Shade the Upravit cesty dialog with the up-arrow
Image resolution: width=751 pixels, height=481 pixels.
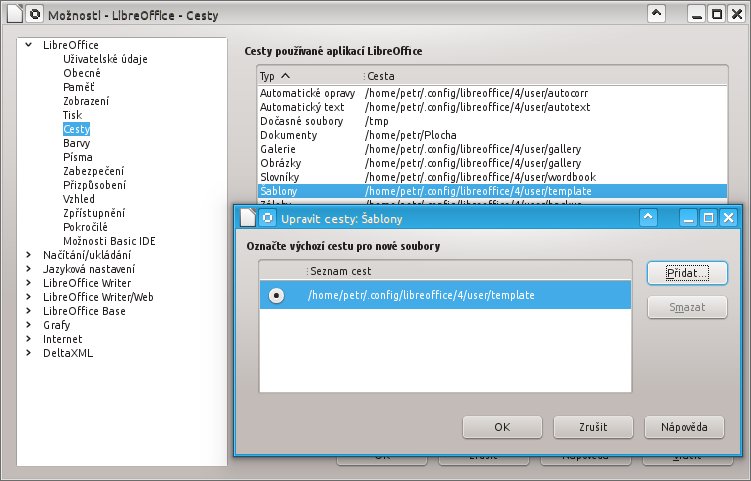tap(648, 218)
